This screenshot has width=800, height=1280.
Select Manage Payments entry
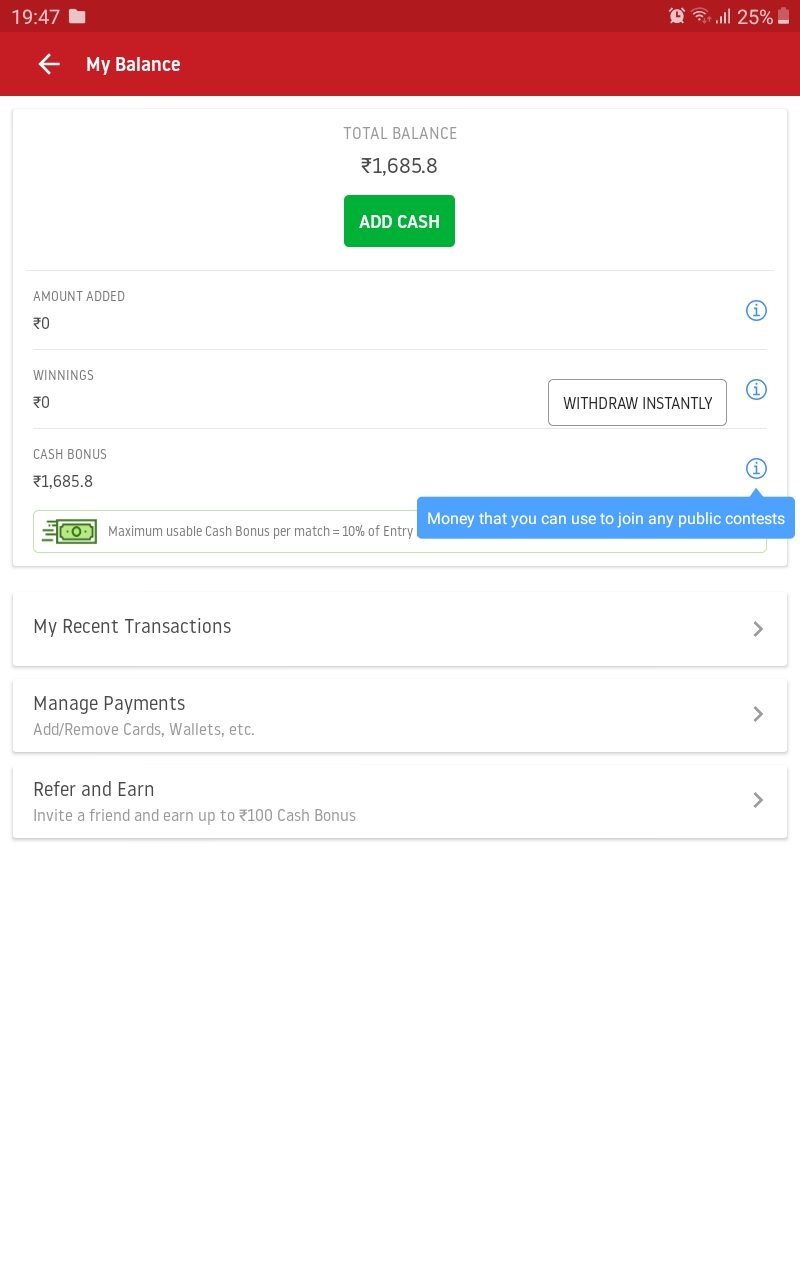(x=400, y=715)
